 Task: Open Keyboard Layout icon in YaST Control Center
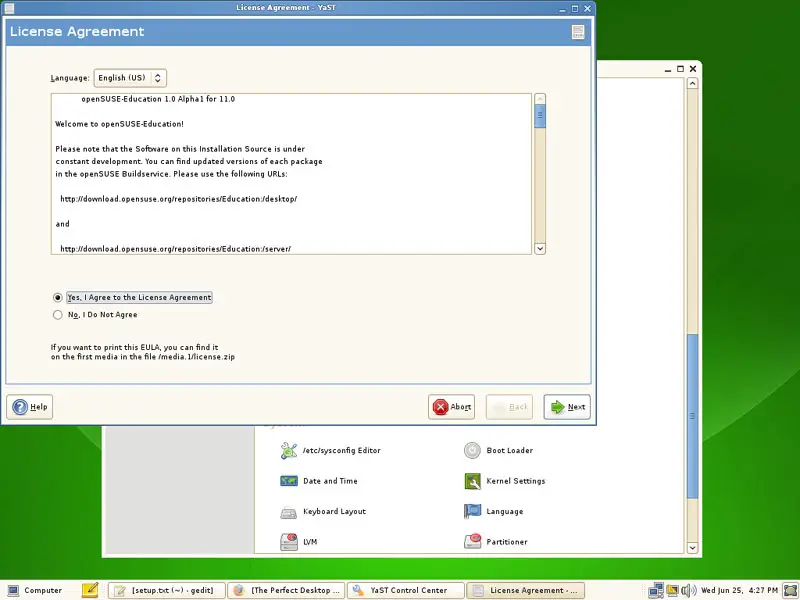click(x=289, y=512)
